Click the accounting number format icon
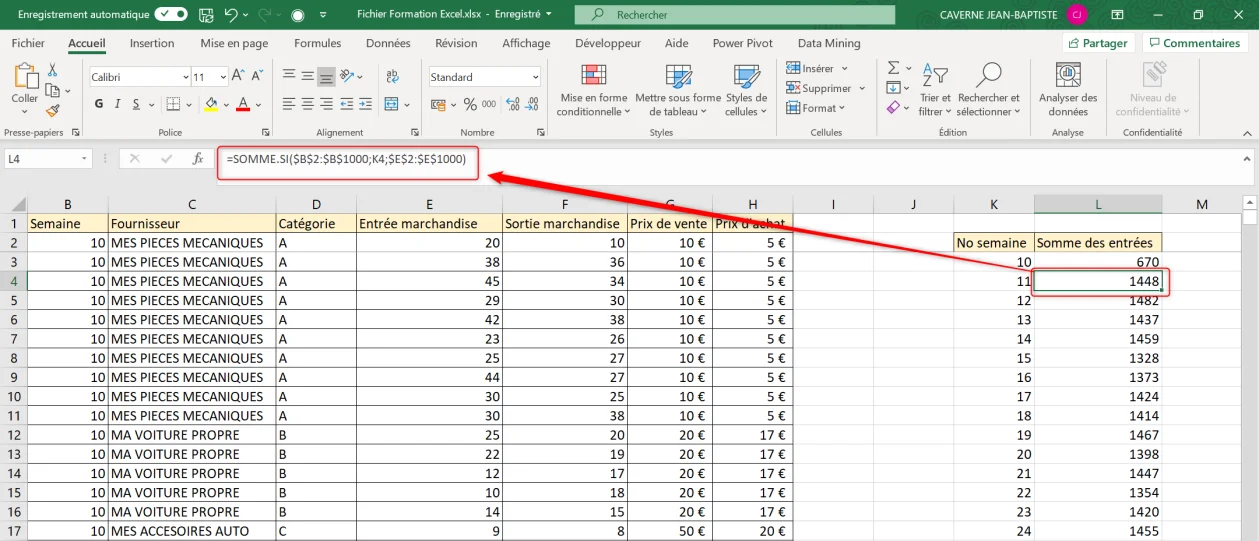The width and height of the screenshot is (1259, 541). [x=440, y=104]
